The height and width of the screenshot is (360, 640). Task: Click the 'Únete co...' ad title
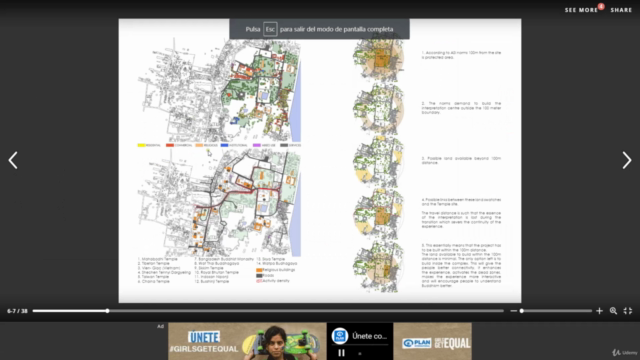[x=369, y=336]
